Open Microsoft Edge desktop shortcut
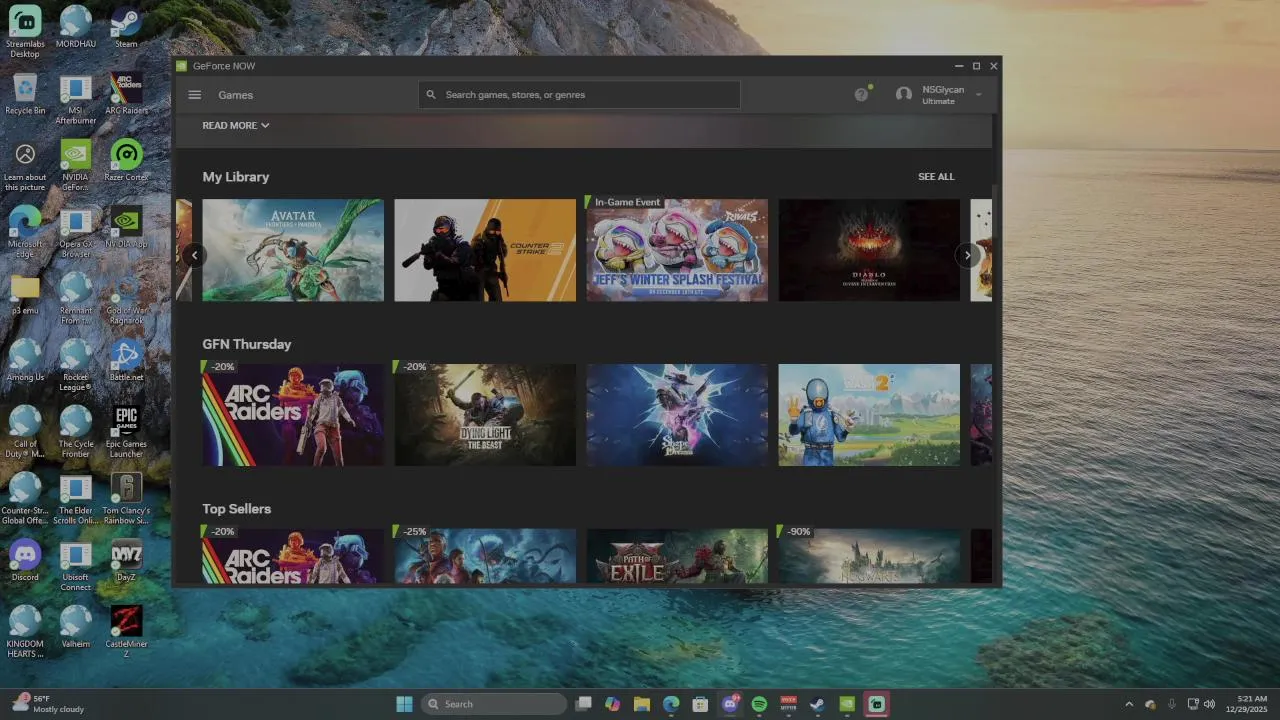This screenshot has height=720, width=1280. click(25, 232)
